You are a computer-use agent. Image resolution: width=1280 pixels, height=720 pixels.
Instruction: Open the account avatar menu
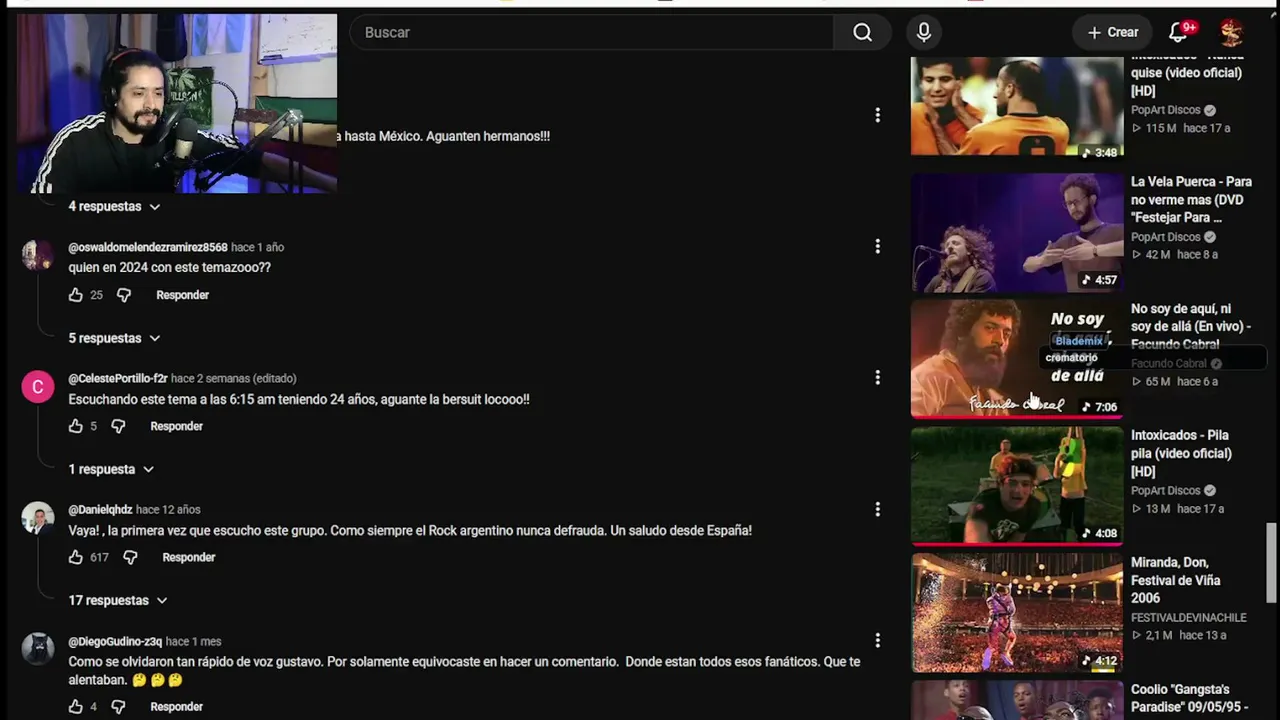[1231, 32]
